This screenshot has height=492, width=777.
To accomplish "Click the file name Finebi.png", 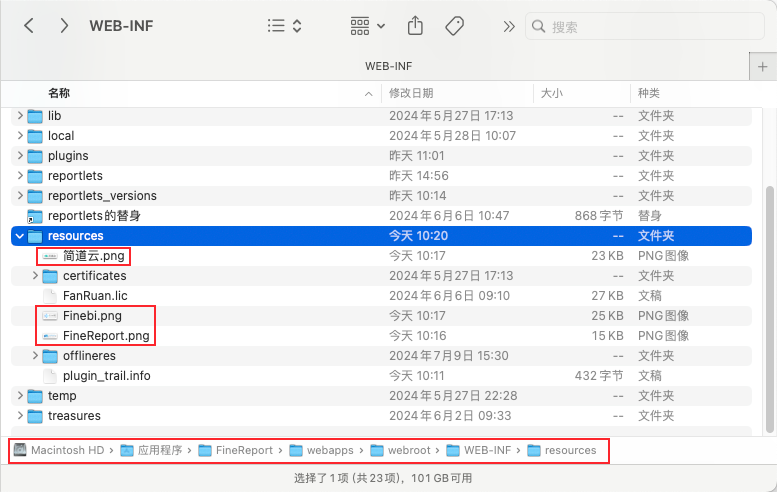I will 92,316.
